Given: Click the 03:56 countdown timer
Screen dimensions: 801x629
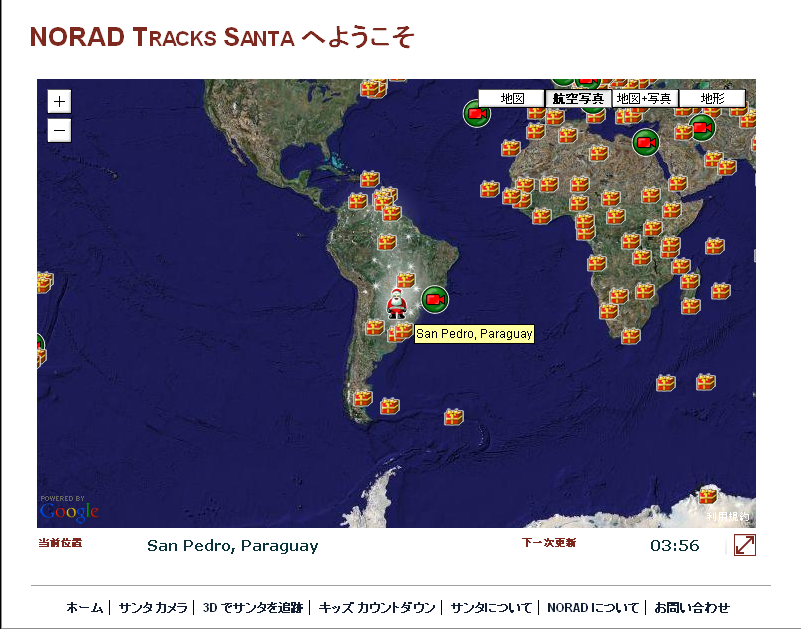Looking at the screenshot, I should point(674,546).
